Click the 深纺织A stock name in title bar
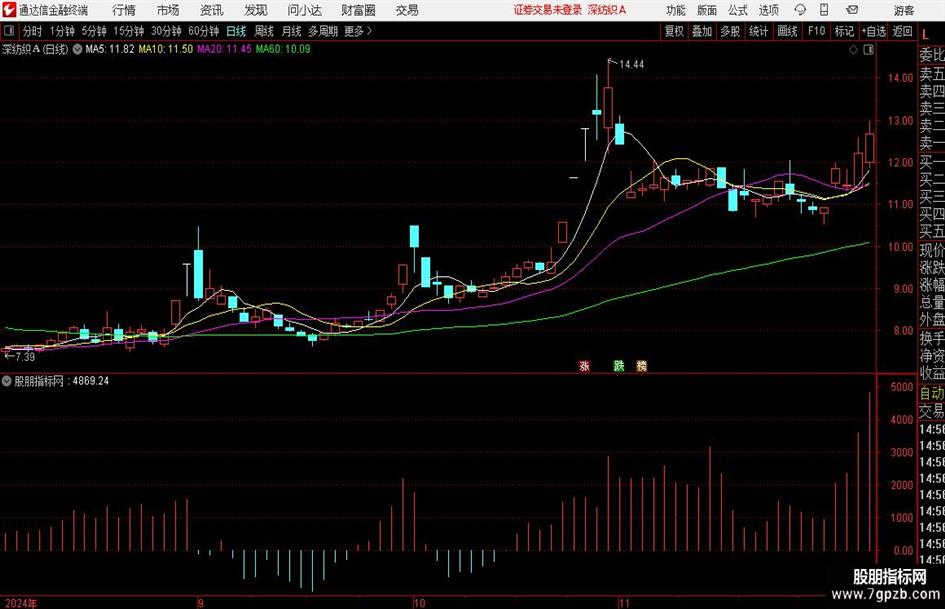 click(607, 10)
